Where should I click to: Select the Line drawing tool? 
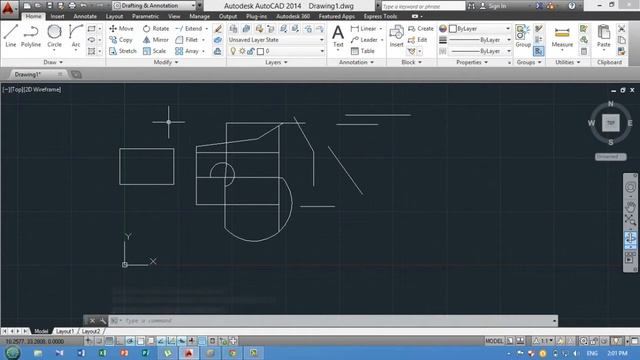(x=11, y=36)
